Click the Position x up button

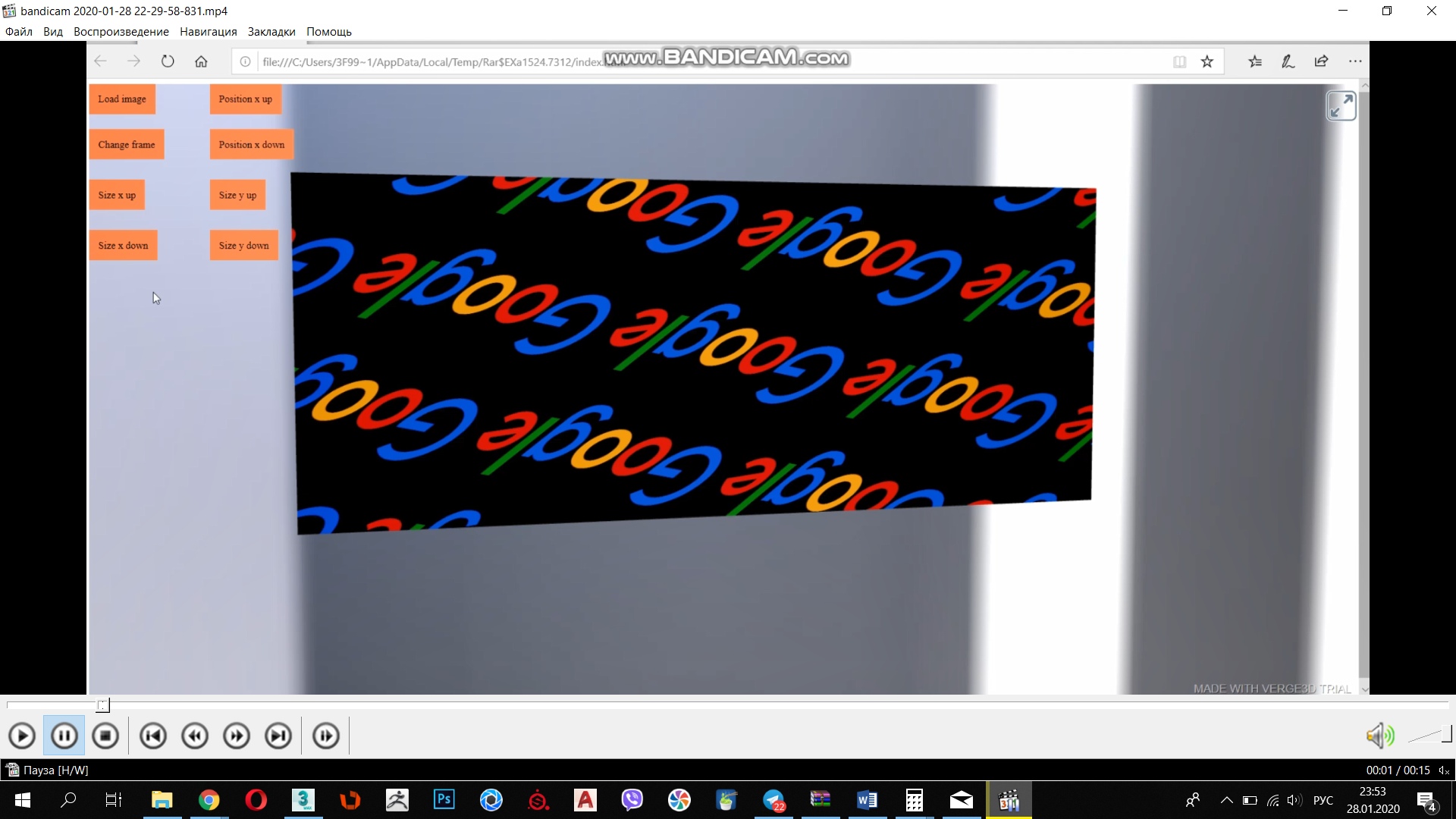coord(246,99)
